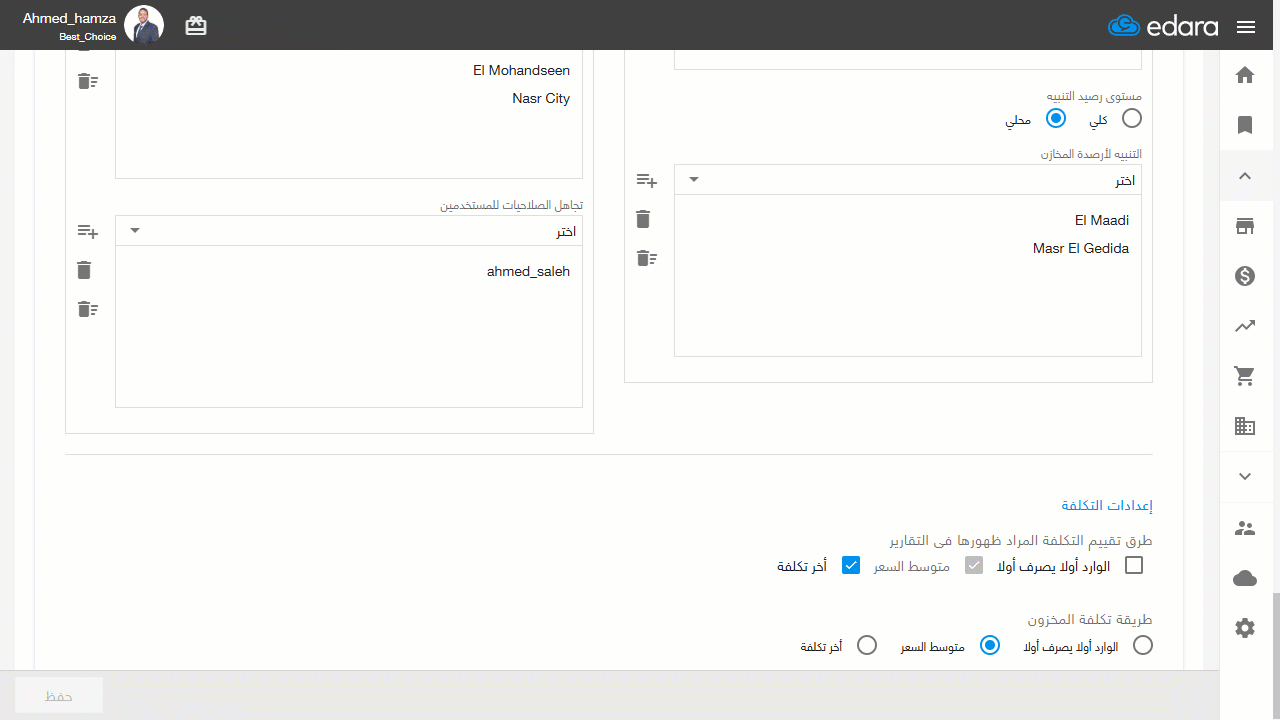Open ignore permissions for users dropdown
Image resolution: width=1280 pixels, height=720 pixels.
[x=349, y=231]
